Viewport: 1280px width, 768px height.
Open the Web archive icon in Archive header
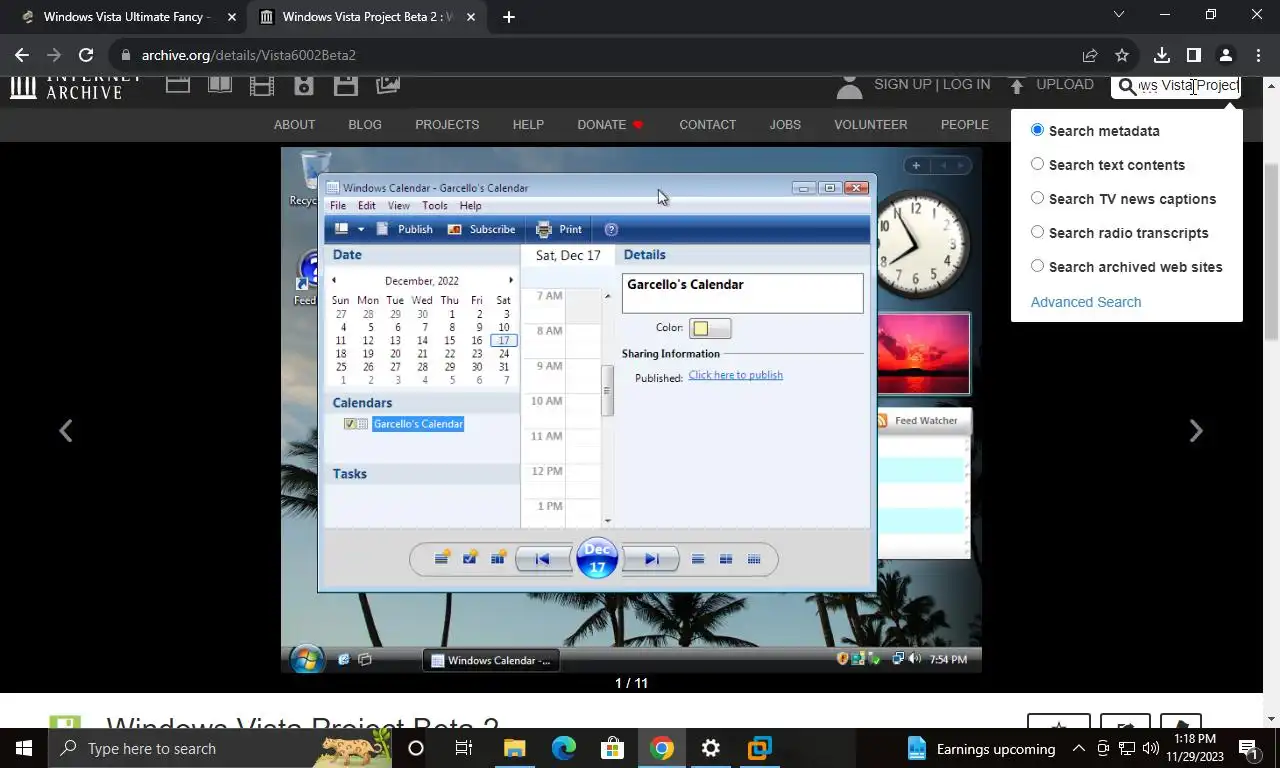point(178,85)
